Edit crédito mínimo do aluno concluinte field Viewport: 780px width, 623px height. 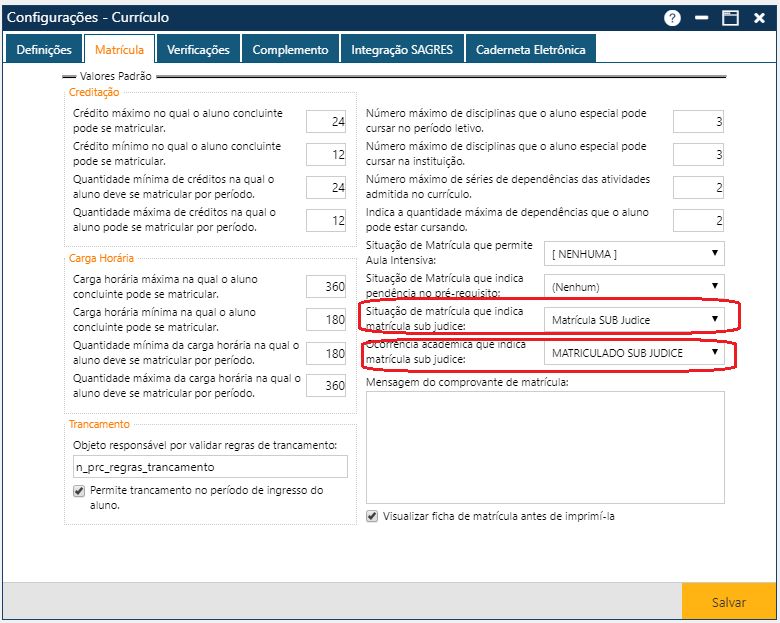click(x=326, y=154)
